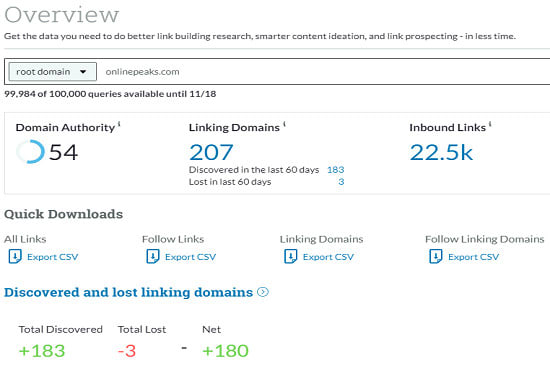Click the Domain Authority score 54
The height and width of the screenshot is (370, 550).
[63, 152]
